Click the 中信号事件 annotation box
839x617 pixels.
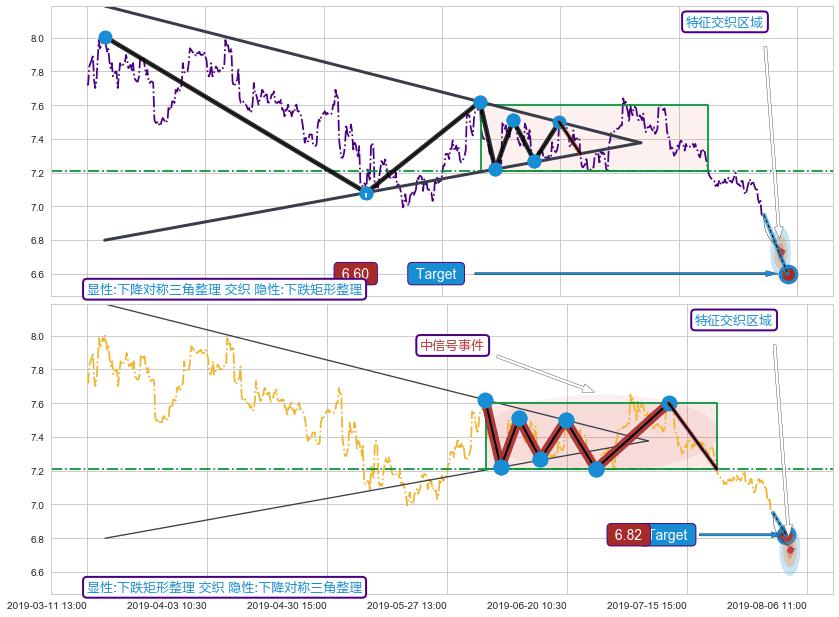(x=453, y=345)
